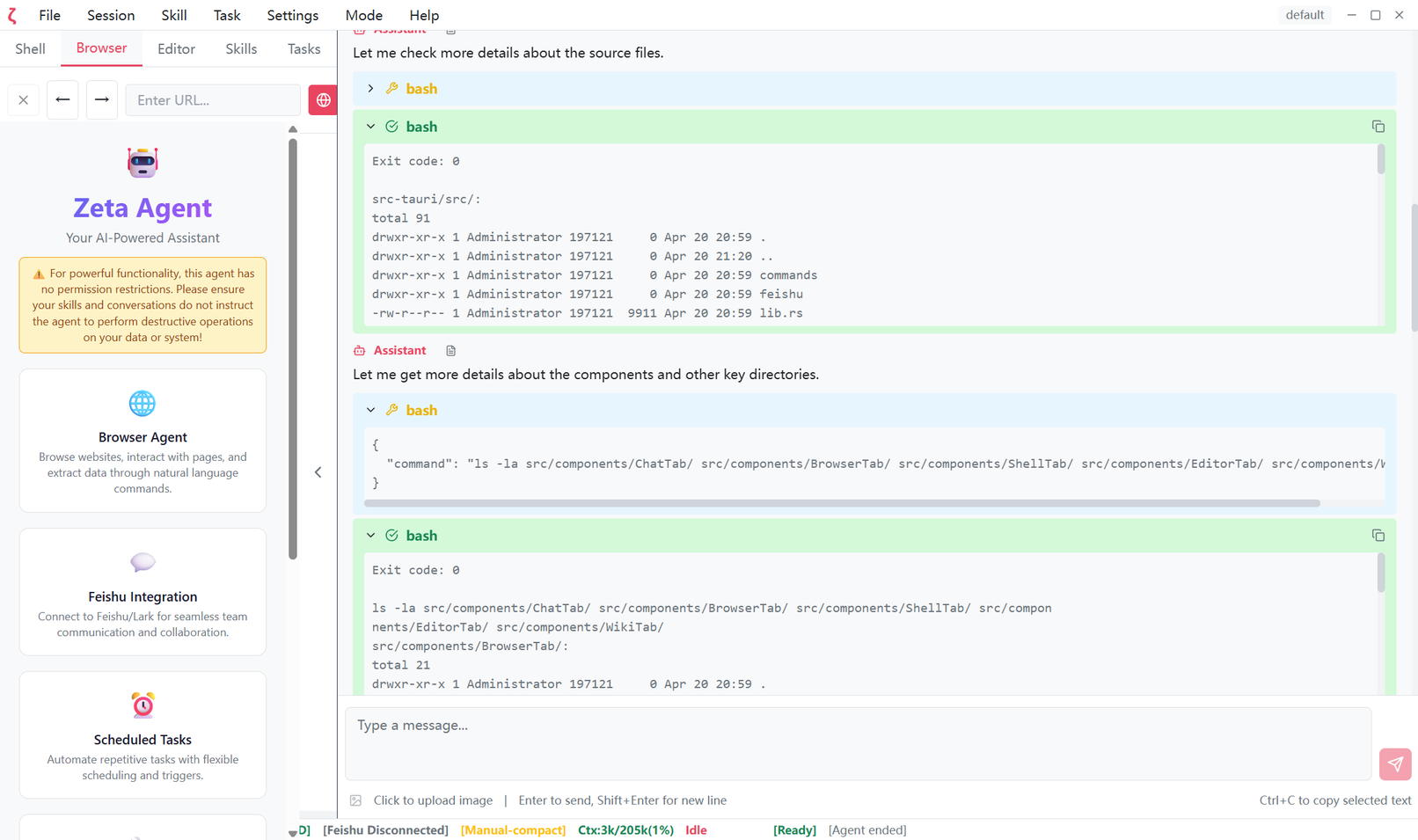The height and width of the screenshot is (840, 1418).
Task: Click the Feishu Disconnected status indicator
Action: (385, 829)
